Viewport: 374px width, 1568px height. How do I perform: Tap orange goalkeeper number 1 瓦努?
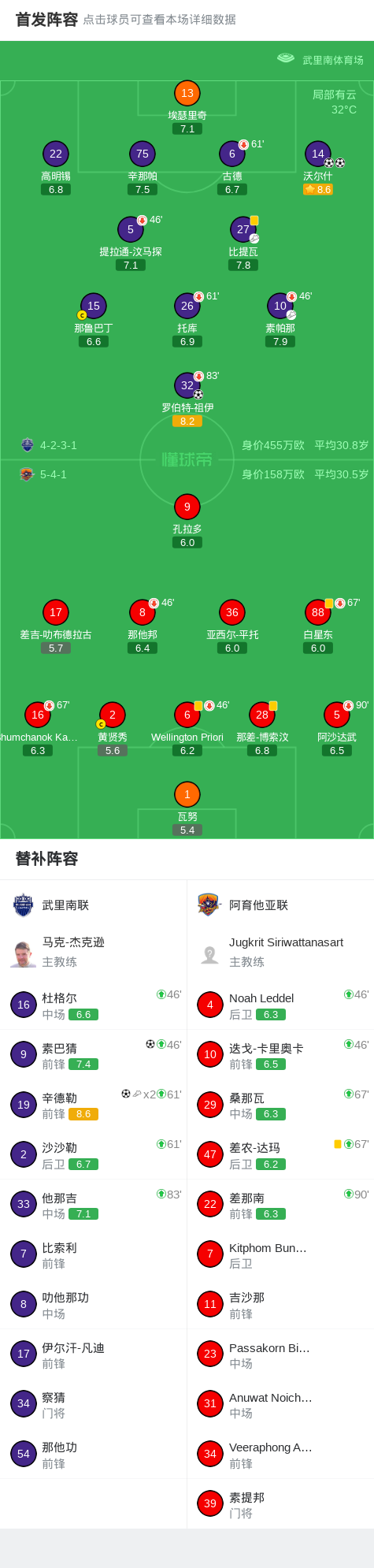[x=187, y=794]
